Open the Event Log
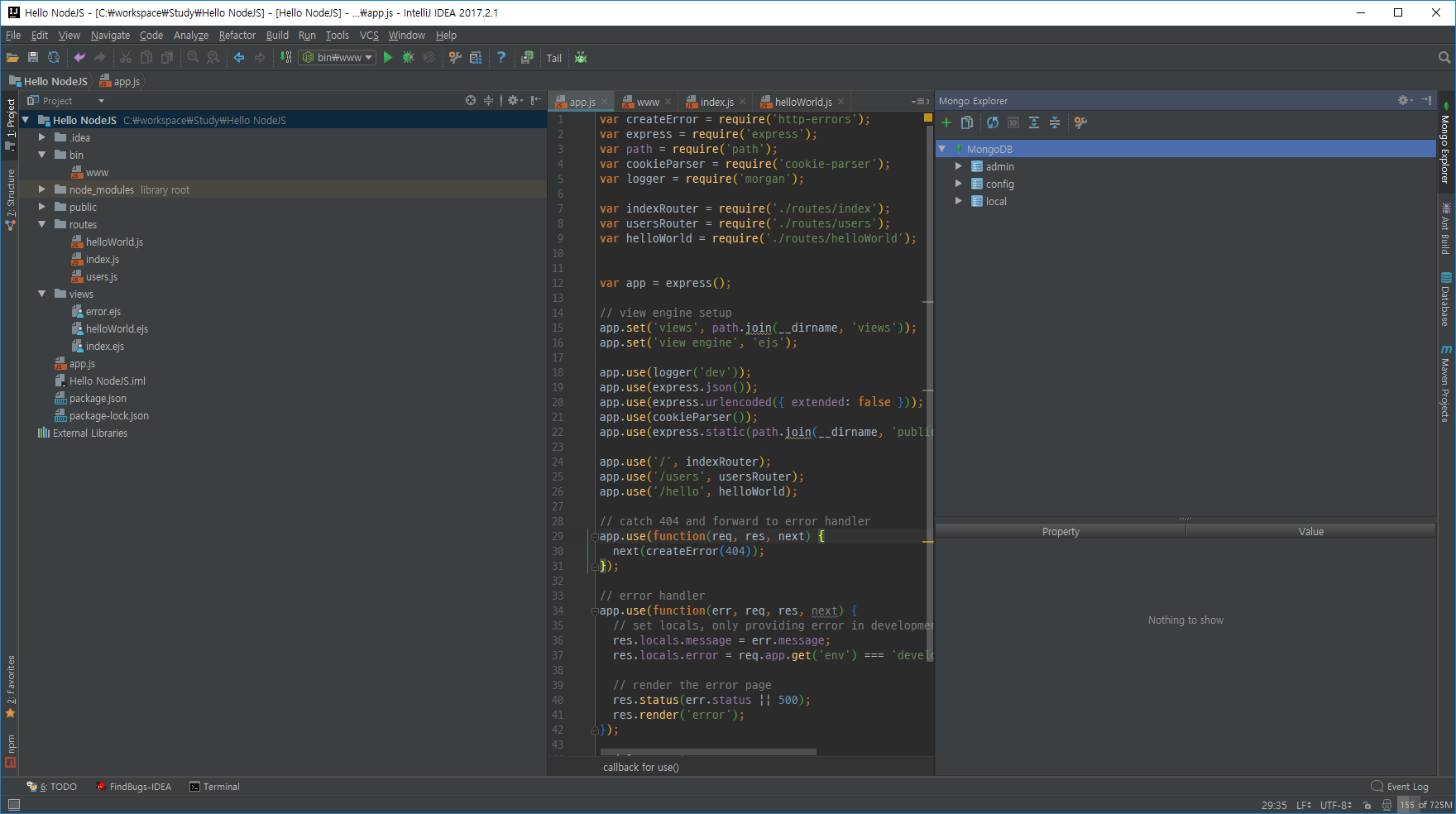Viewport: 1456px width, 814px height. tap(1400, 787)
